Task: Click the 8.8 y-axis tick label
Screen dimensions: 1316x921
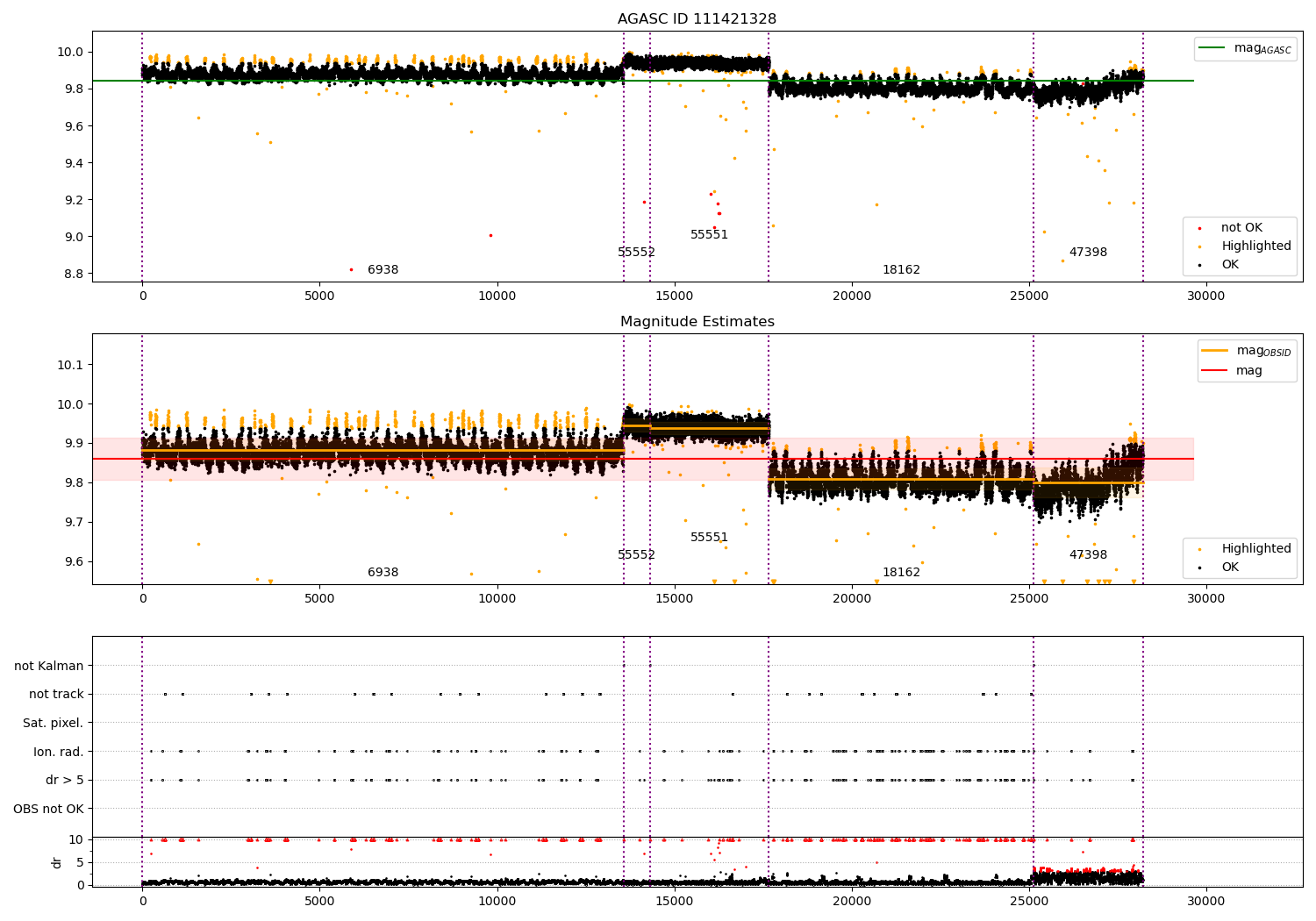Action: (x=74, y=274)
